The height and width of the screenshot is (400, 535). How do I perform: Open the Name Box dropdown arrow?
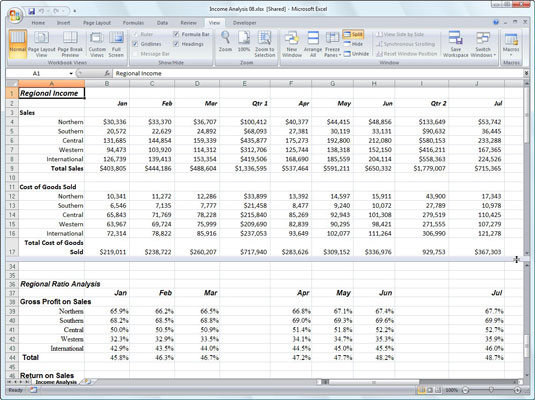coord(71,73)
